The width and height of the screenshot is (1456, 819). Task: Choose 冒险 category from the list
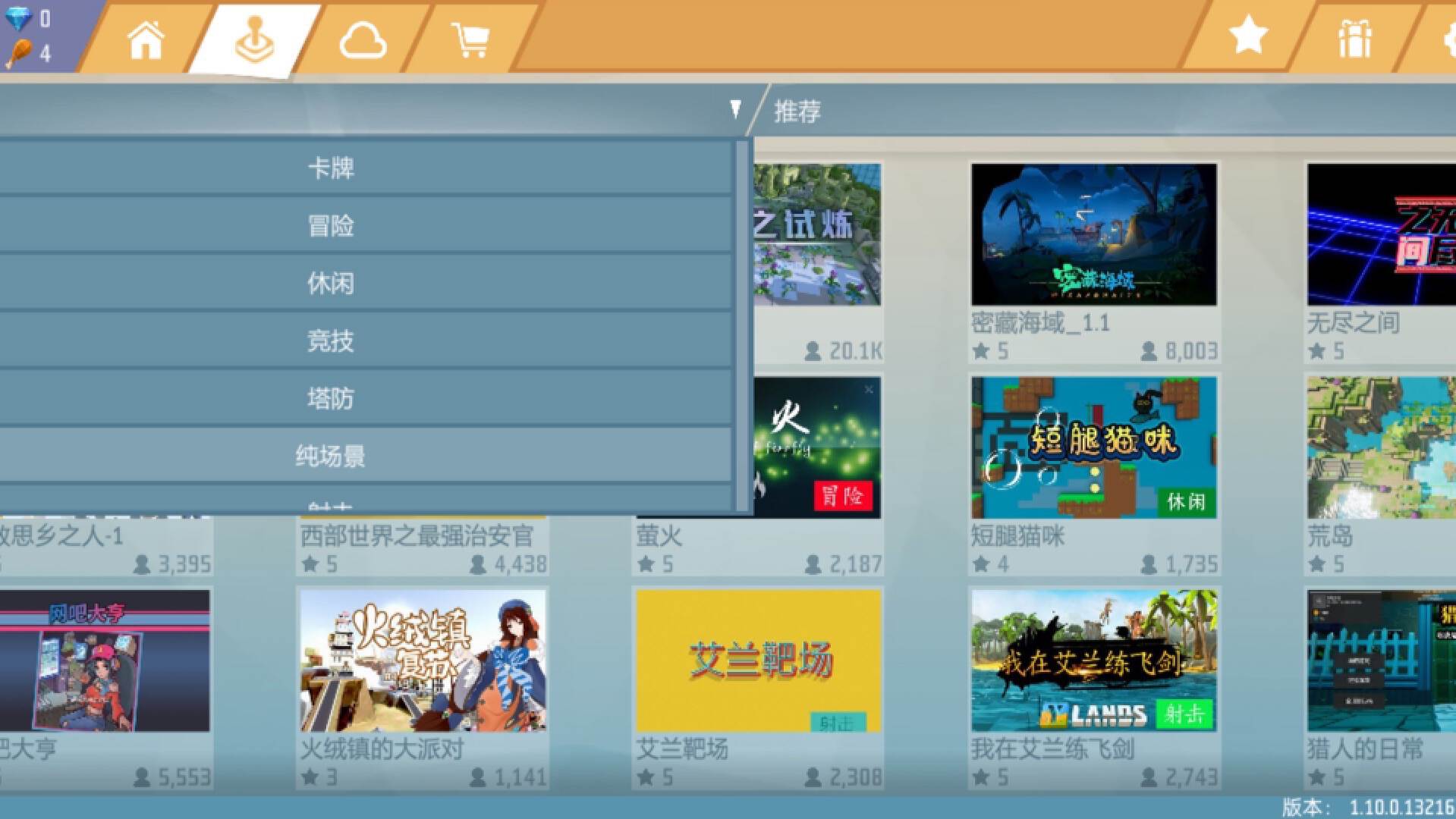click(x=331, y=225)
